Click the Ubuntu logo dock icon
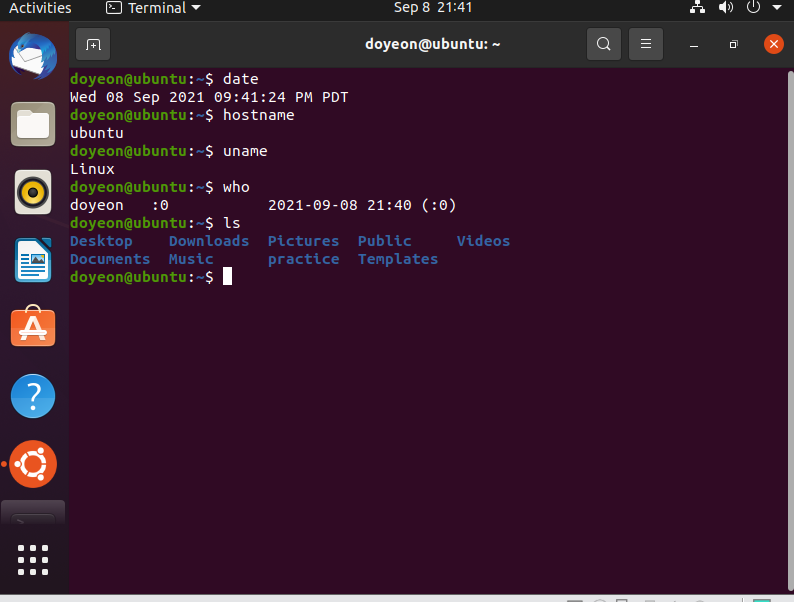 [33, 464]
